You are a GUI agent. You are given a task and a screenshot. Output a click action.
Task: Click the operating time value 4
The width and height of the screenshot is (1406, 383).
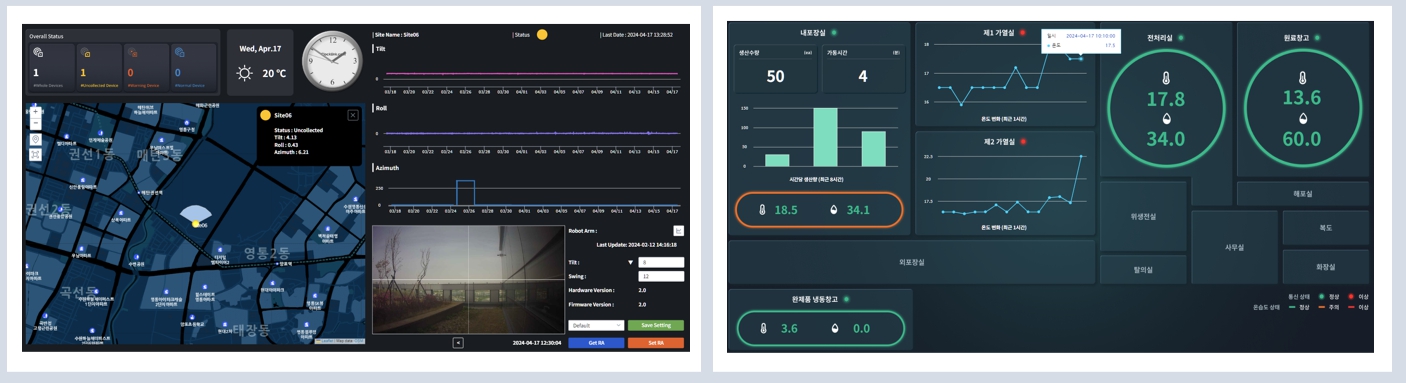[863, 77]
